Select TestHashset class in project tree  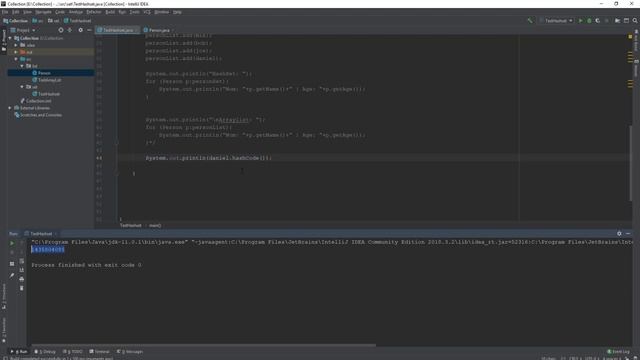(49, 94)
